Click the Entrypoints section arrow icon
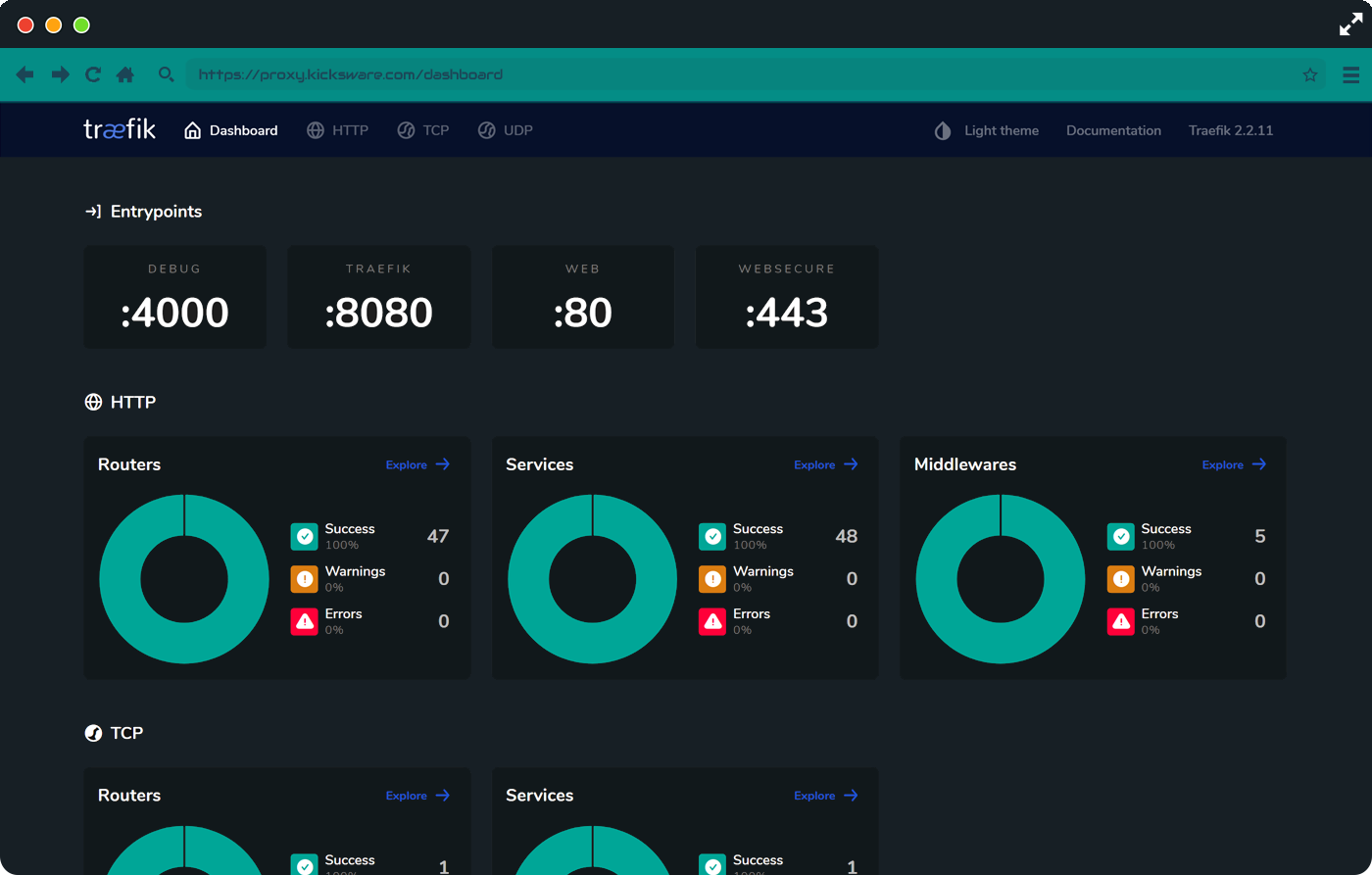This screenshot has height=875, width=1372. [x=93, y=212]
